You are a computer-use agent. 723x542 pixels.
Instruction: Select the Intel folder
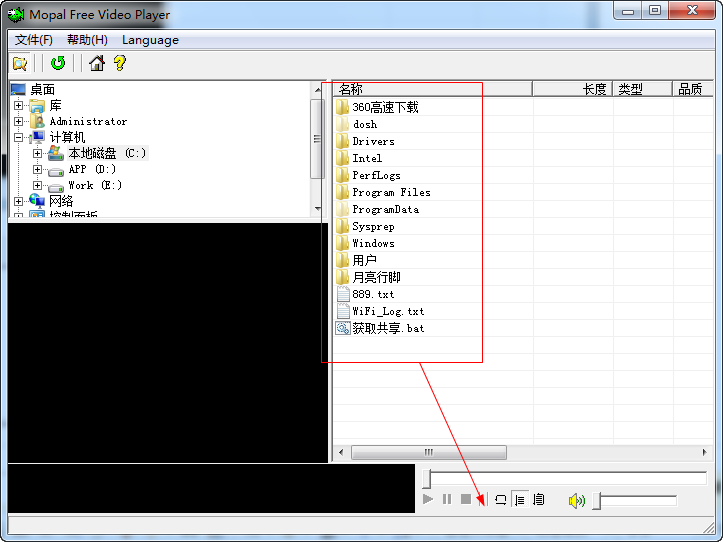click(367, 159)
